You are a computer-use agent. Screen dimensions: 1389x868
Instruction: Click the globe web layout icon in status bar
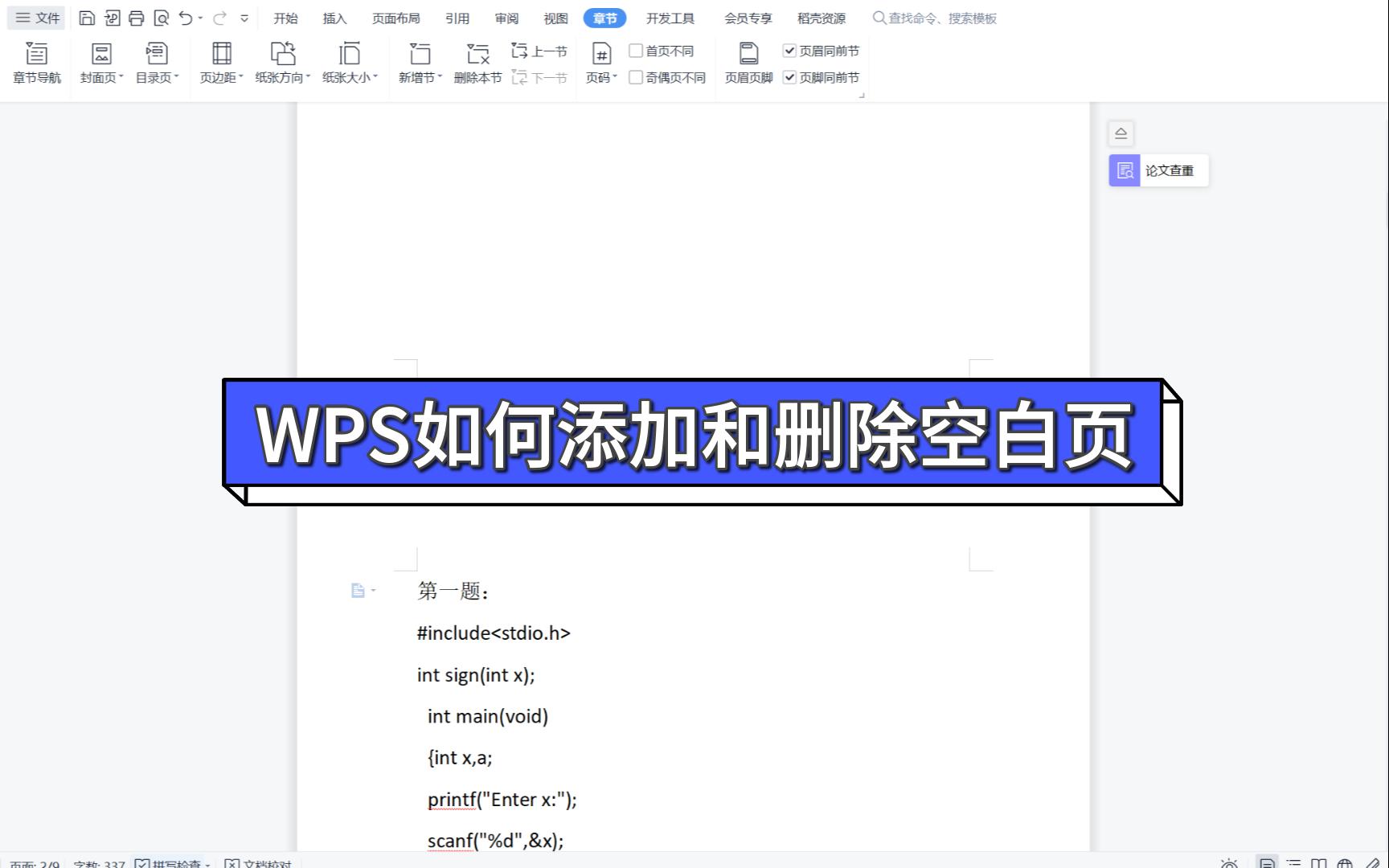point(1344,863)
